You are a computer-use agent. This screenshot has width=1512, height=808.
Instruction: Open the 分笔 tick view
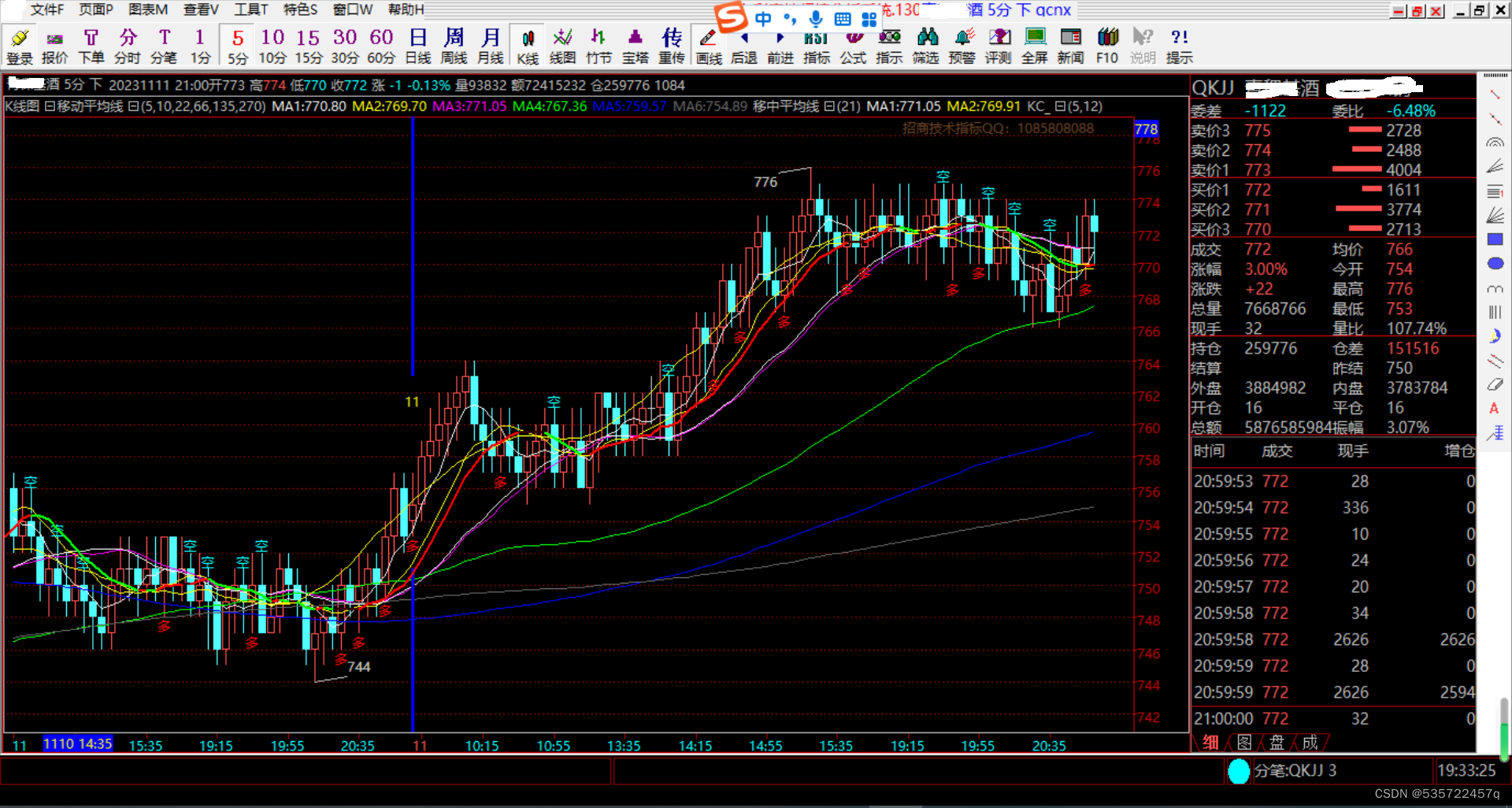164,46
